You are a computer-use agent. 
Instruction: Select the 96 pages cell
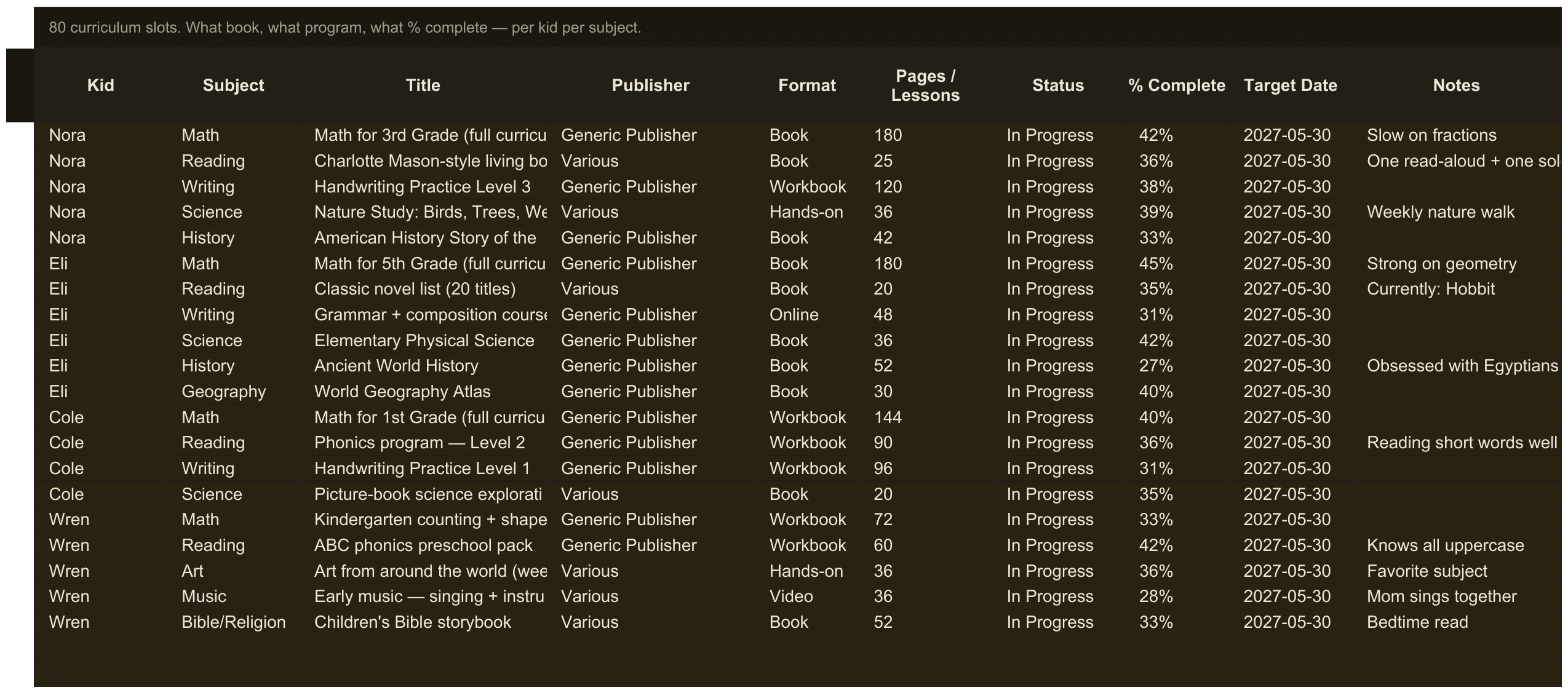(x=926, y=469)
